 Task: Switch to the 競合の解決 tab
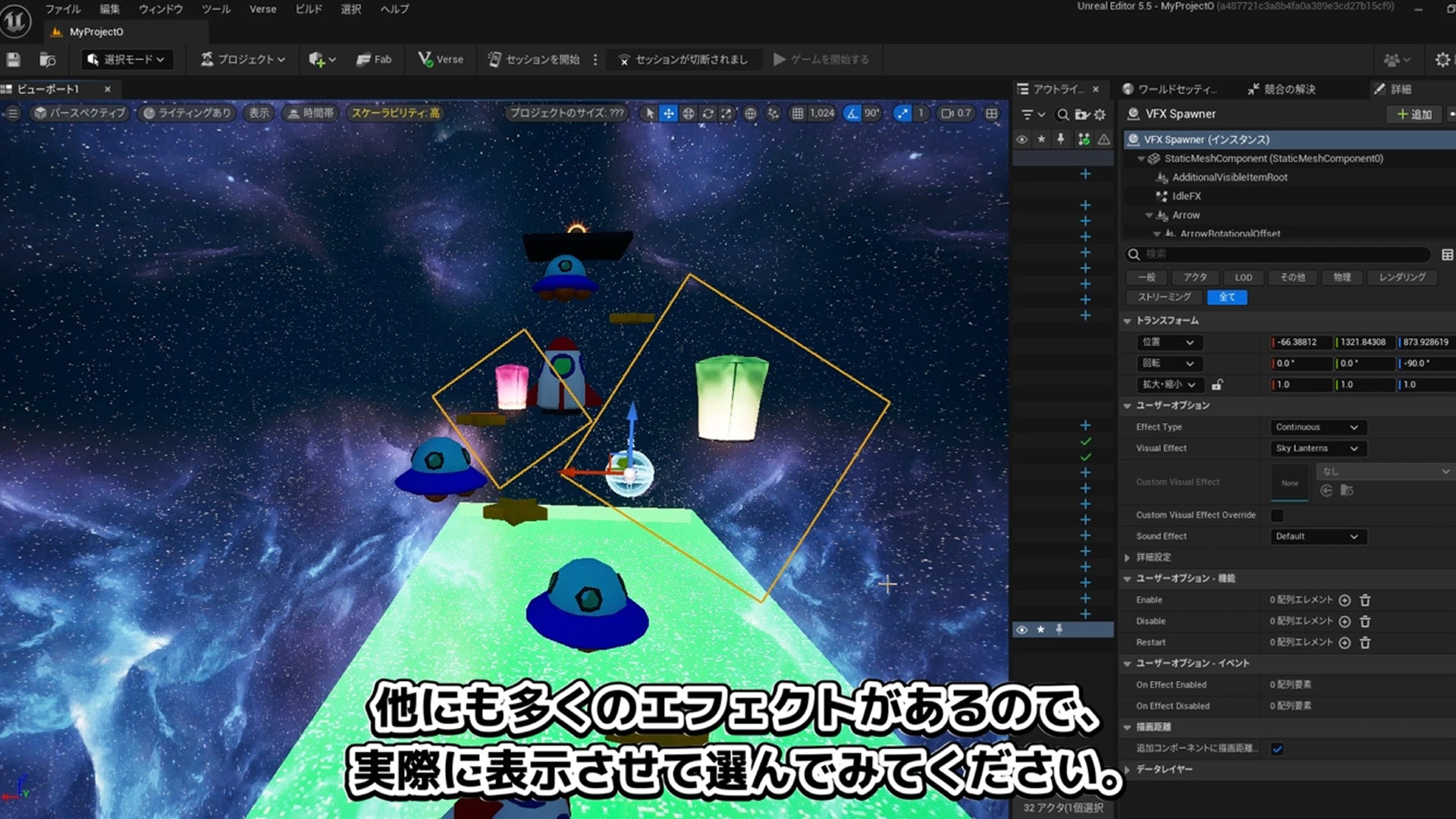1282,89
